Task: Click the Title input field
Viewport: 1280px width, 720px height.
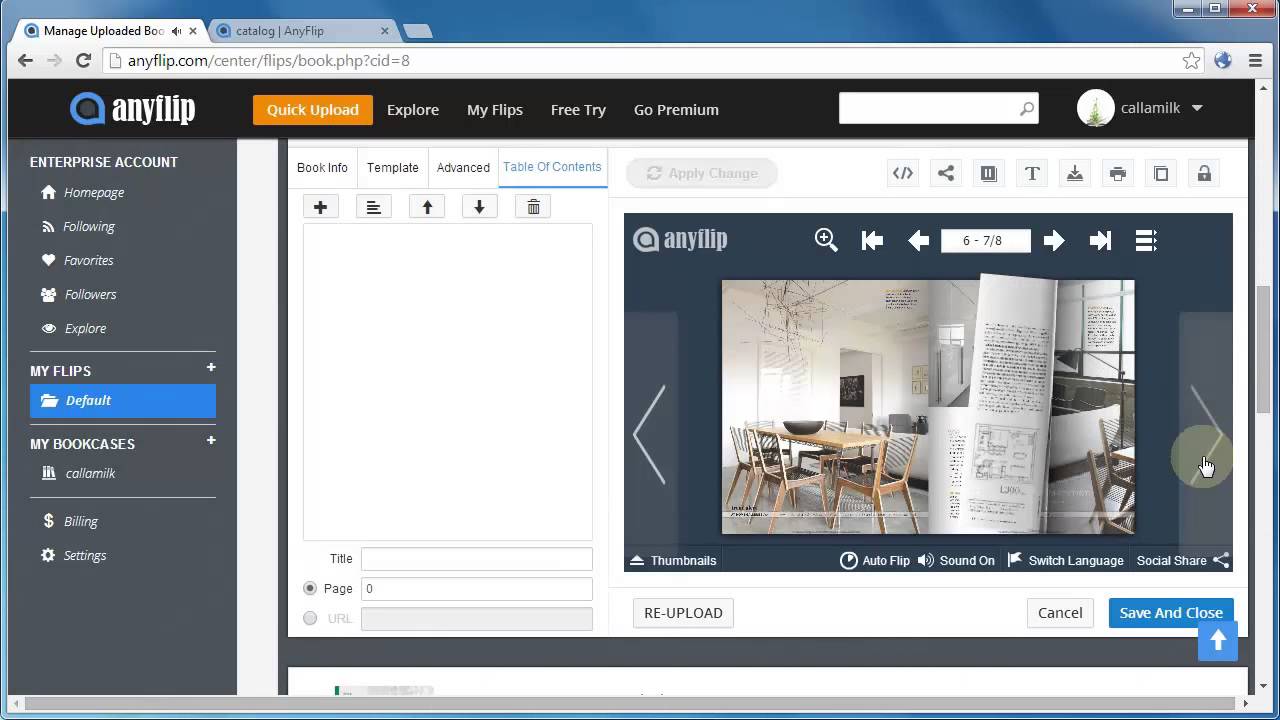Action: (x=477, y=559)
